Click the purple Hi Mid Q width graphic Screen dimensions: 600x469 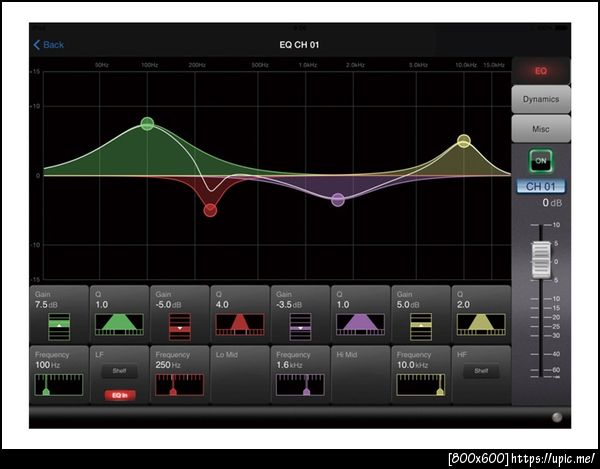[x=360, y=324]
